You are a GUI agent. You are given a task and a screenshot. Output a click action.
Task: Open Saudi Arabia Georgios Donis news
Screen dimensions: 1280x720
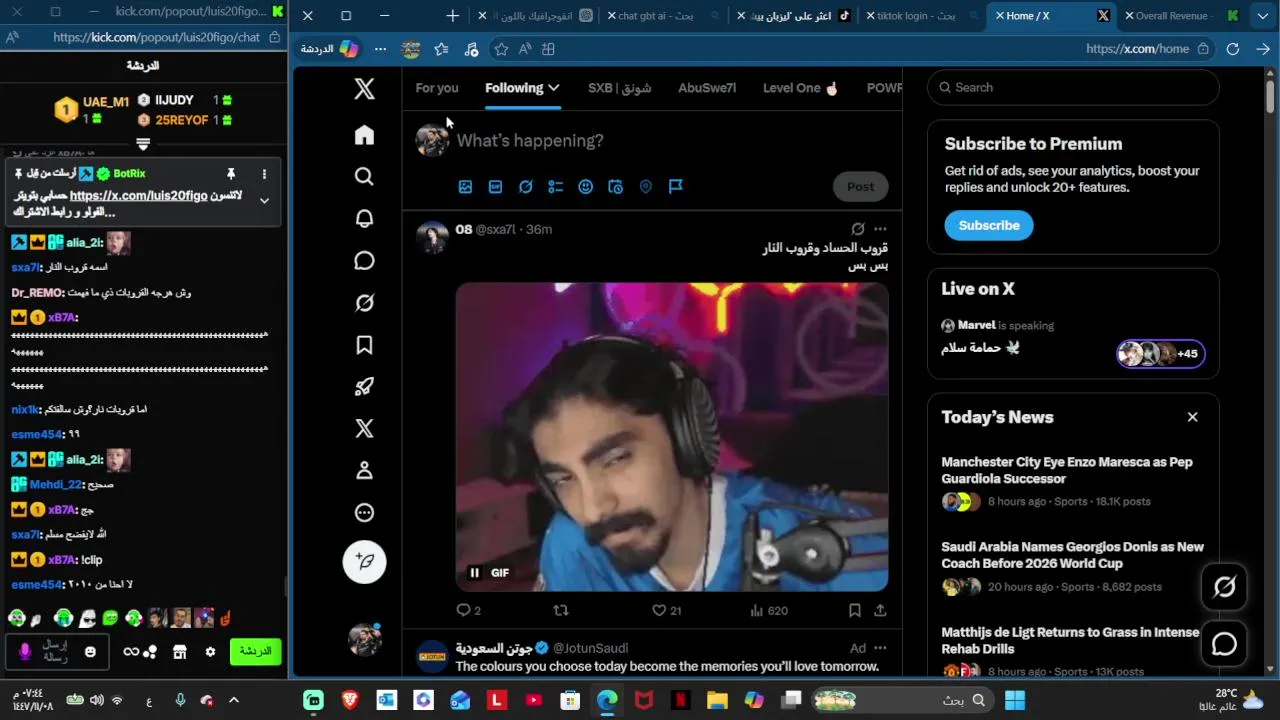1072,555
